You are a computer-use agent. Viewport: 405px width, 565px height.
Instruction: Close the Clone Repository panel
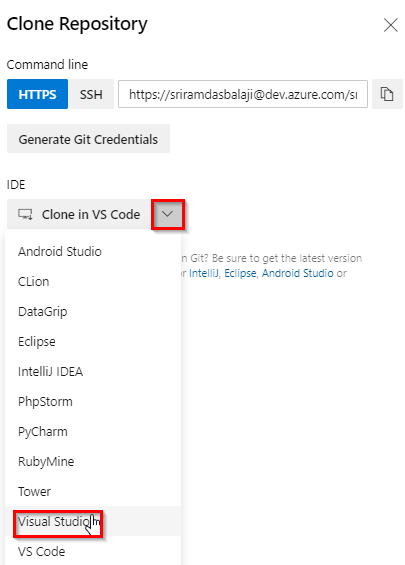coord(391,25)
